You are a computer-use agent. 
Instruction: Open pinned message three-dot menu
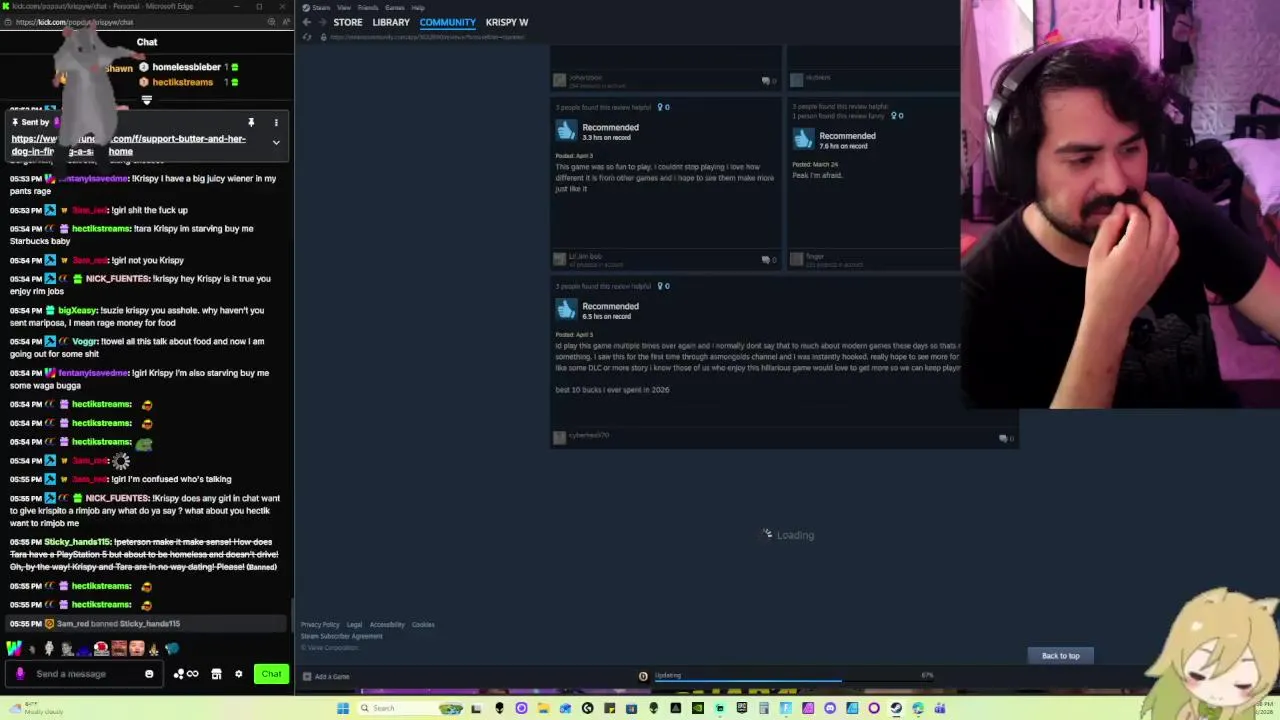point(276,122)
